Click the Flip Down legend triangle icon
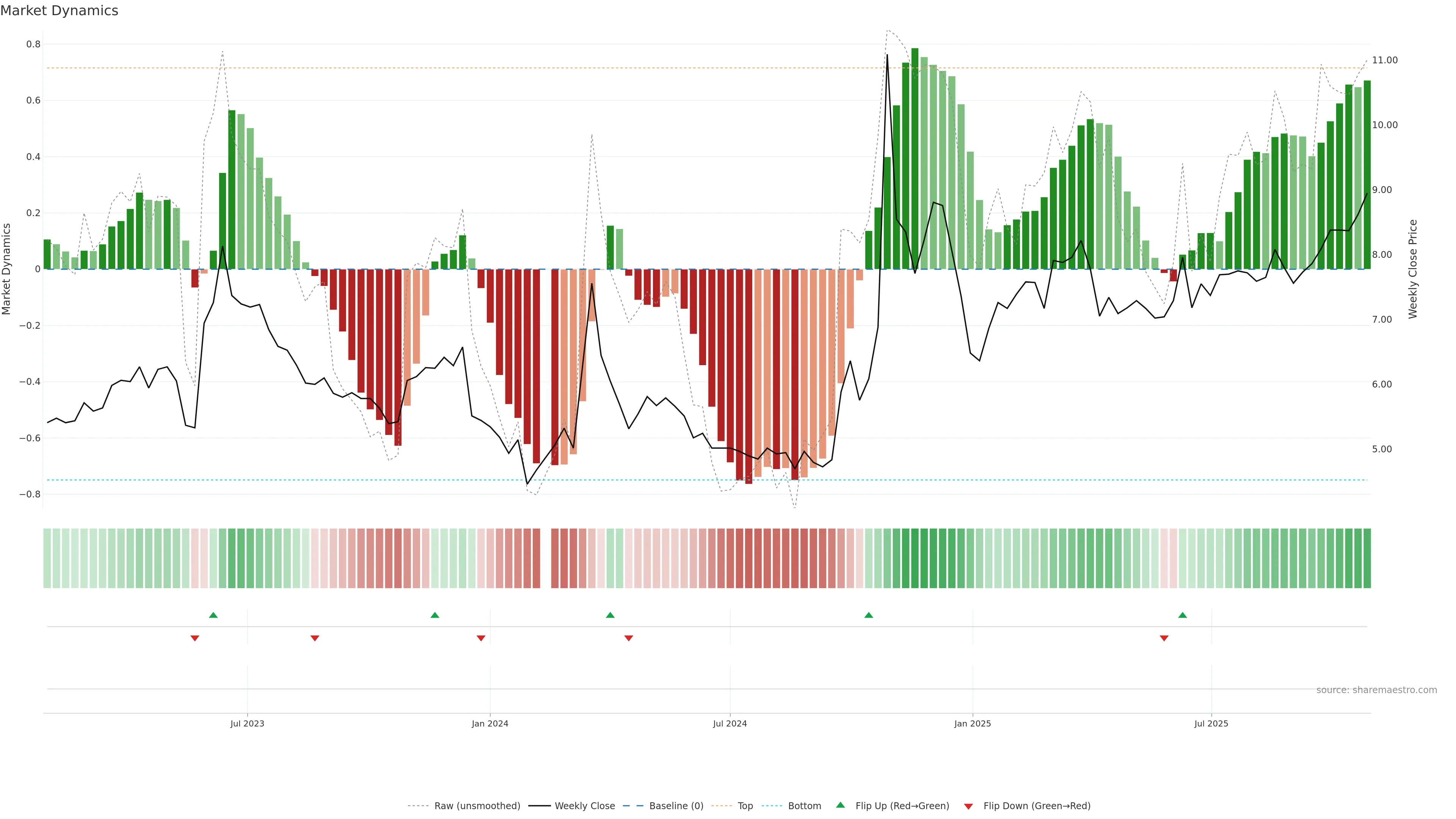1456x819 pixels. click(x=968, y=806)
